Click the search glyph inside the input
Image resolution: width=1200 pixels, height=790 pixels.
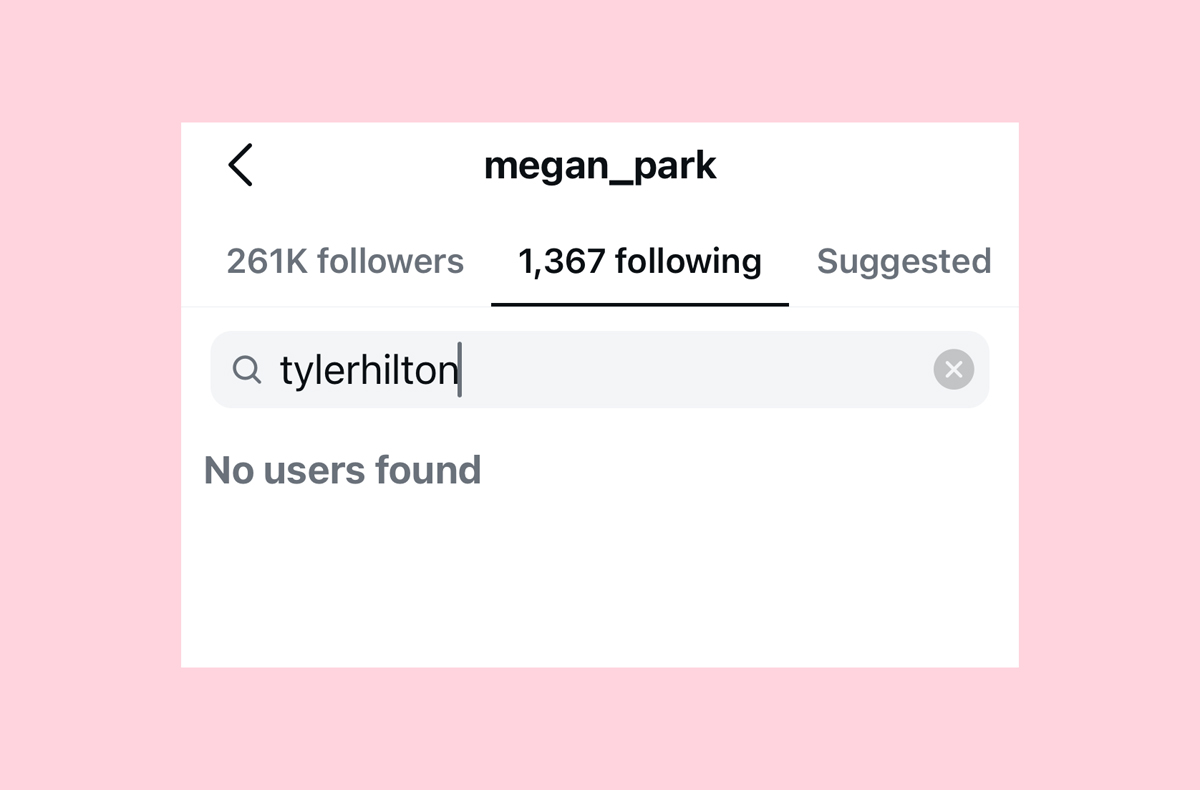pos(246,369)
